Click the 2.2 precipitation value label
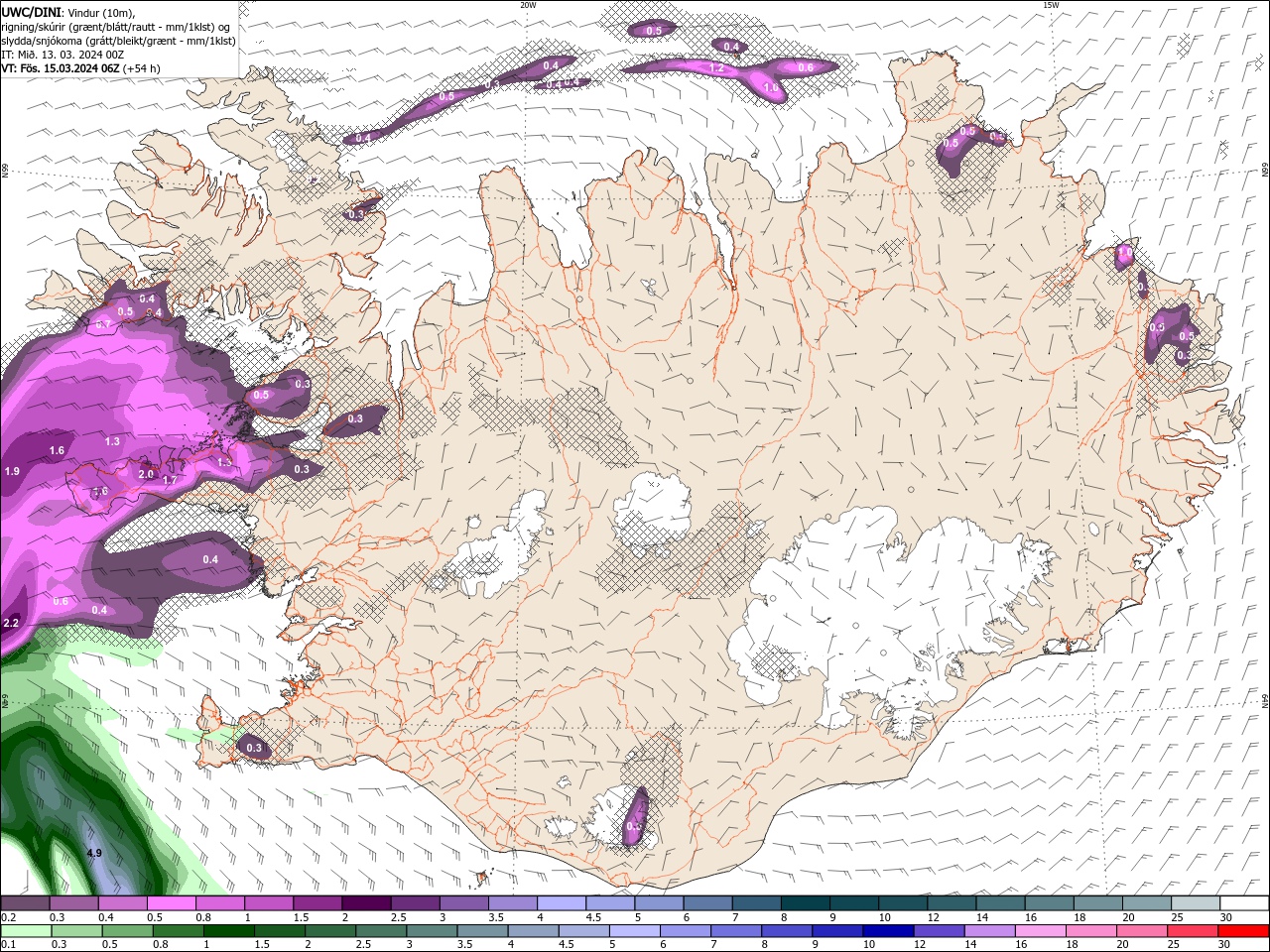The width and height of the screenshot is (1270, 952). (11, 623)
